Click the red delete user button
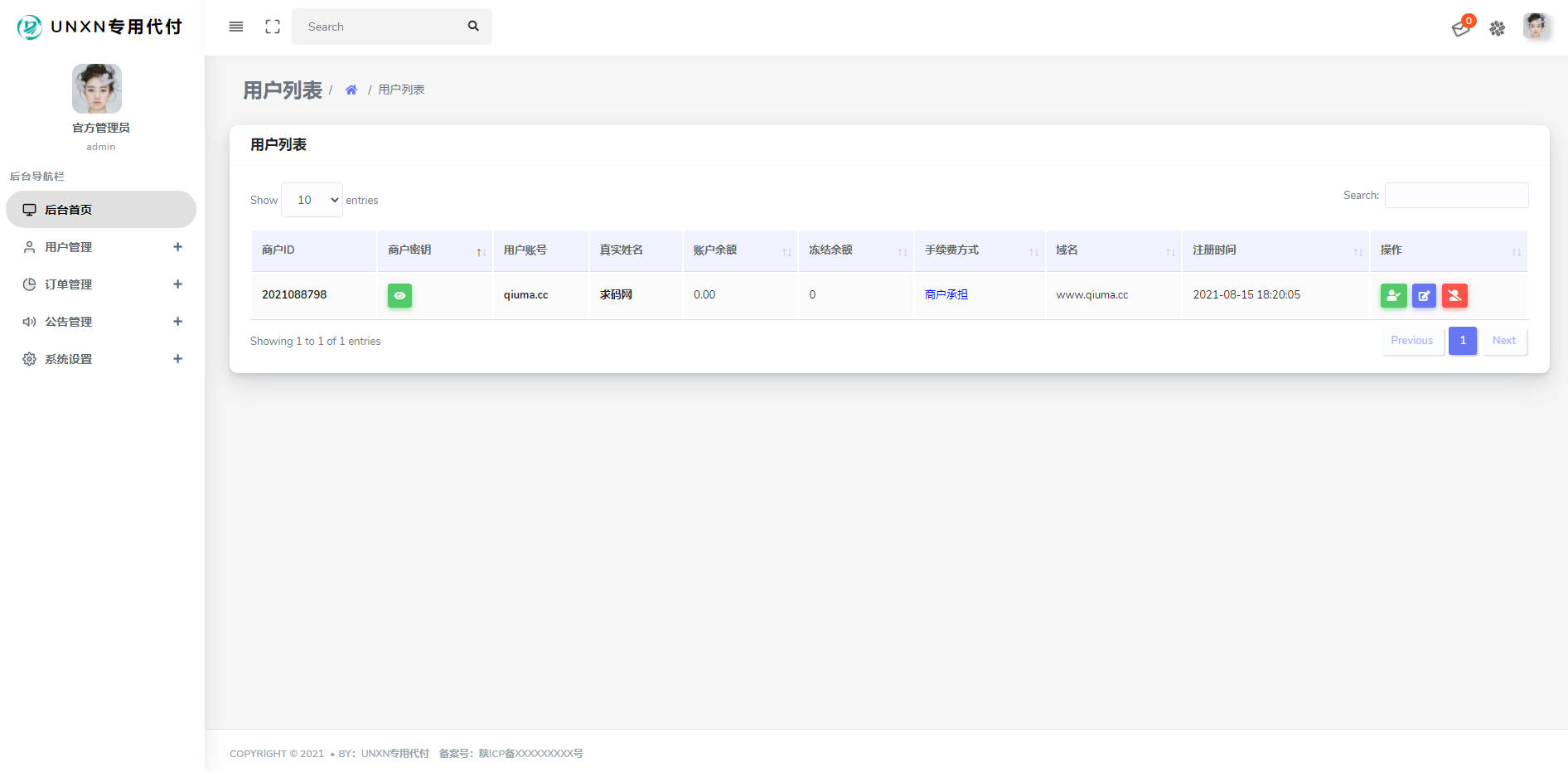 tap(1454, 295)
